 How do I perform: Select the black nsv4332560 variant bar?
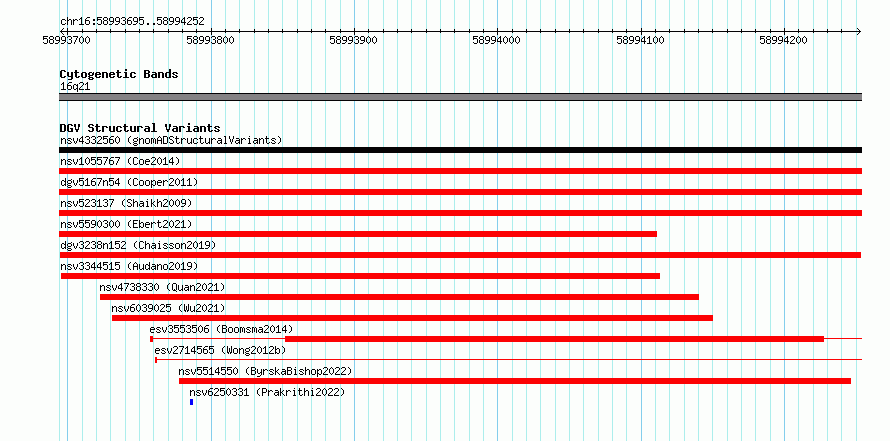click(x=460, y=150)
